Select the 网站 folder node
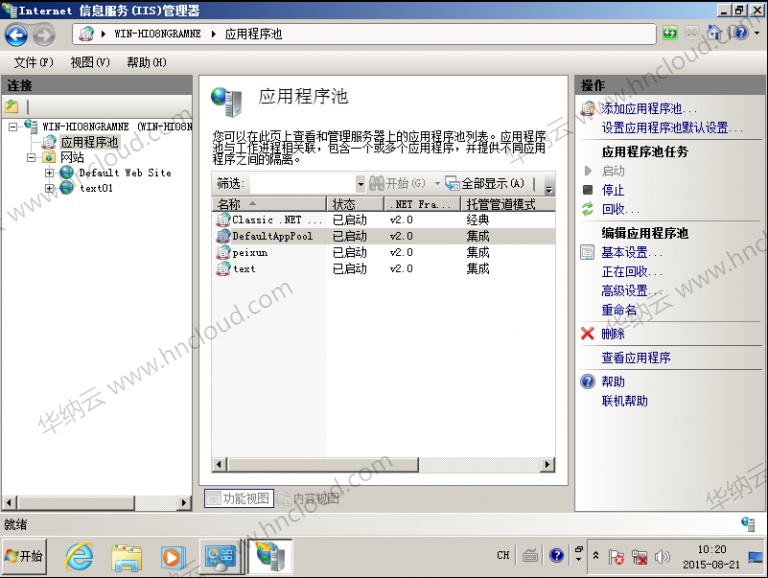Screen dimensions: 768x578 tap(72, 157)
